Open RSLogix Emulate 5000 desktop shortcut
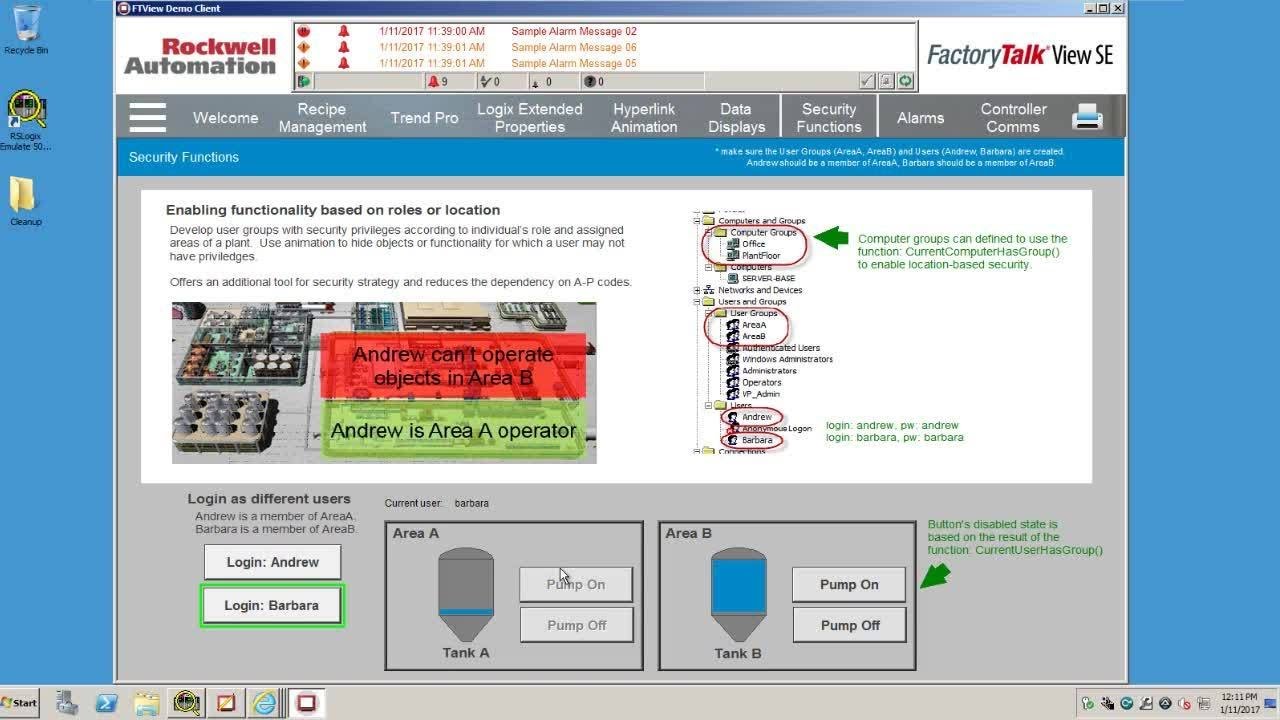1280x720 pixels. (x=26, y=121)
